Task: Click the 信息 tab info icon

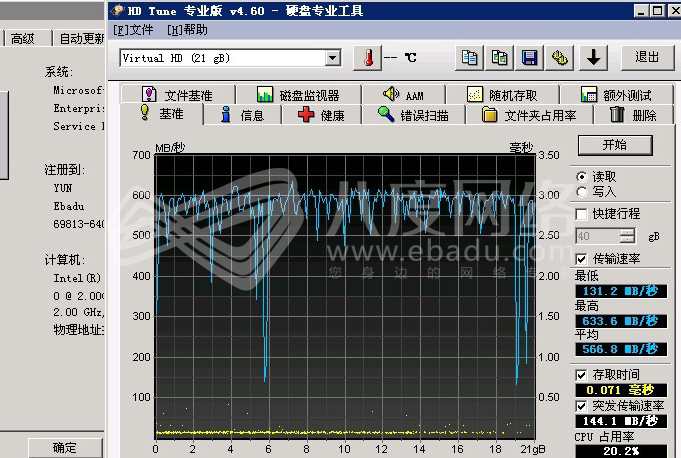Action: [x=226, y=115]
